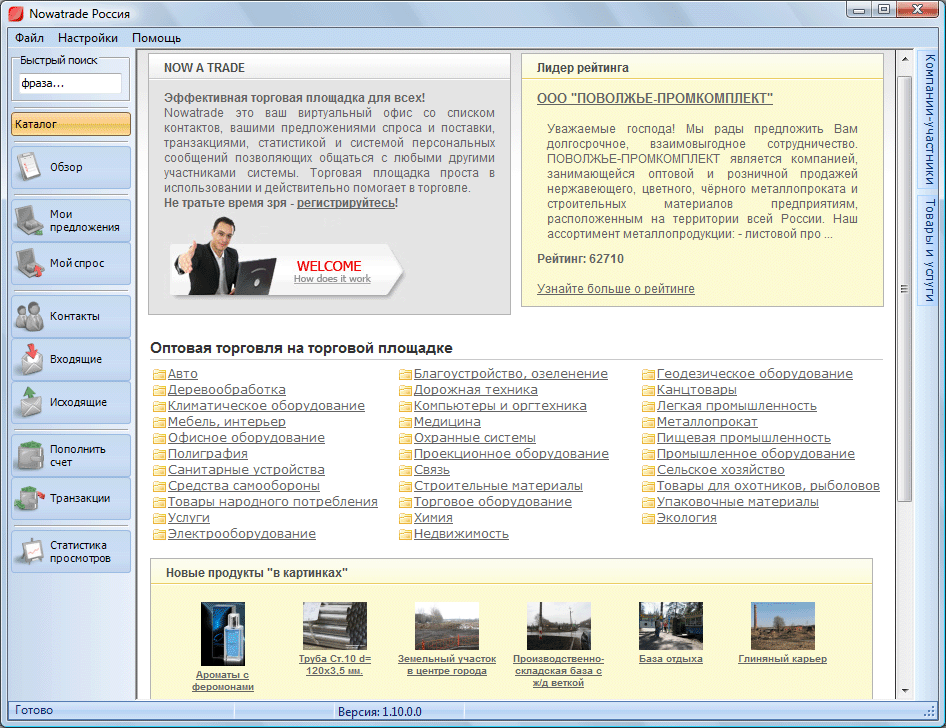The image size is (946, 728).
Task: Follow the регистрируйтесь link
Action: pyautogui.click(x=346, y=203)
